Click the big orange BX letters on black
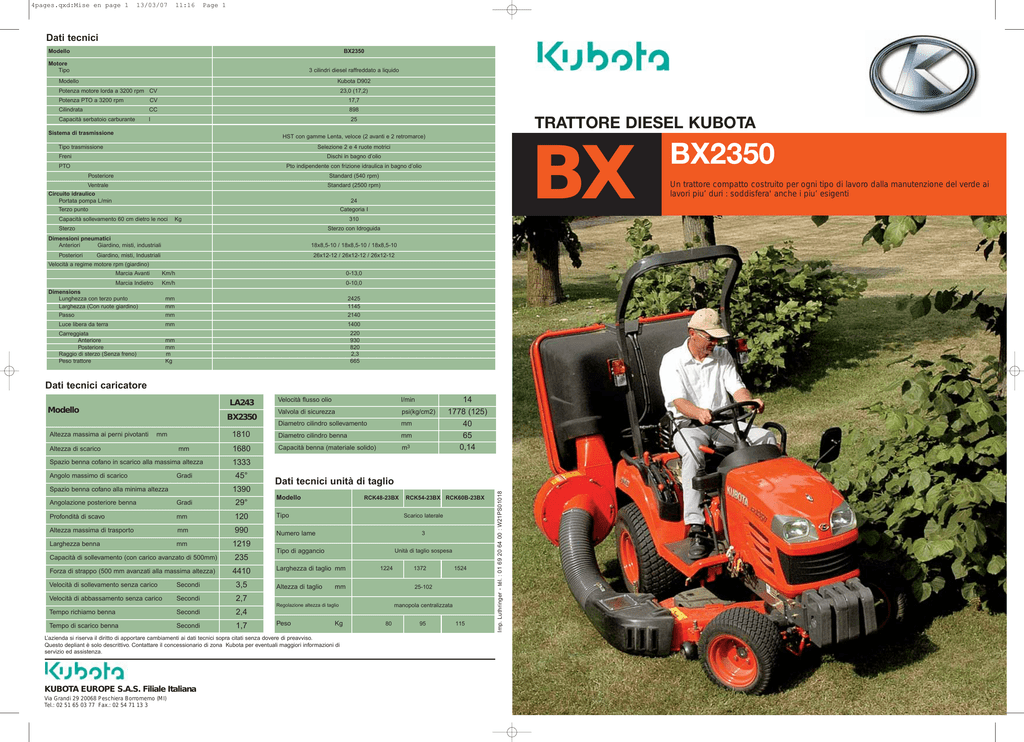1024x742 pixels. pyautogui.click(x=586, y=173)
